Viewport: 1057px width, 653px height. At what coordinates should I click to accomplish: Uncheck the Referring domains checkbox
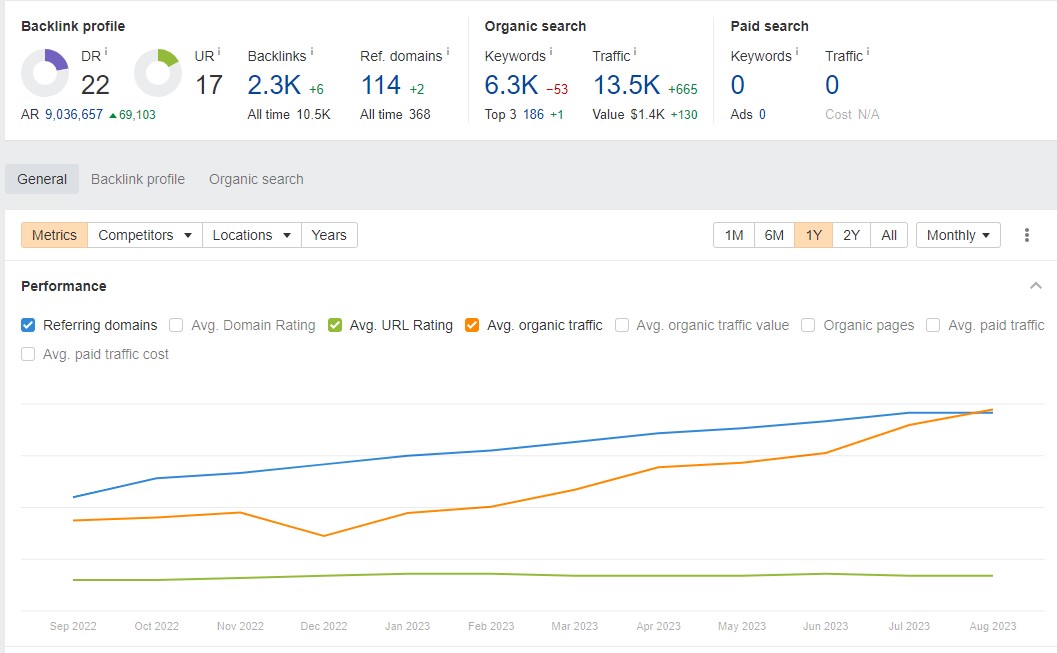pos(28,325)
